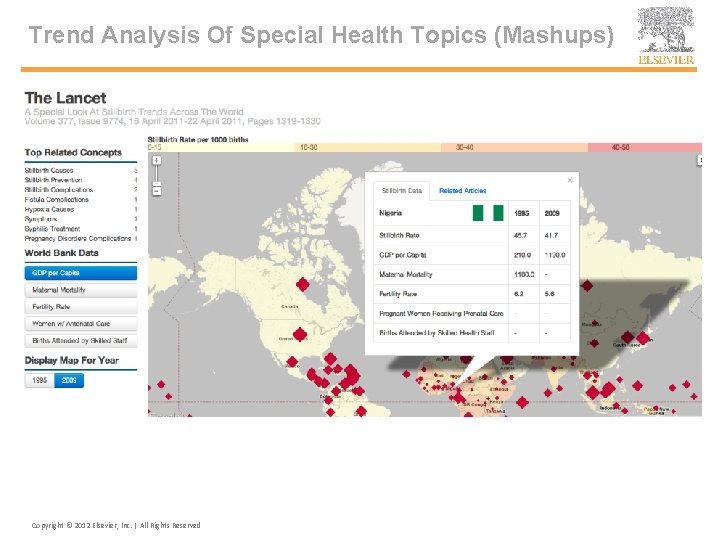Click the map zoom out minus button

point(157,189)
